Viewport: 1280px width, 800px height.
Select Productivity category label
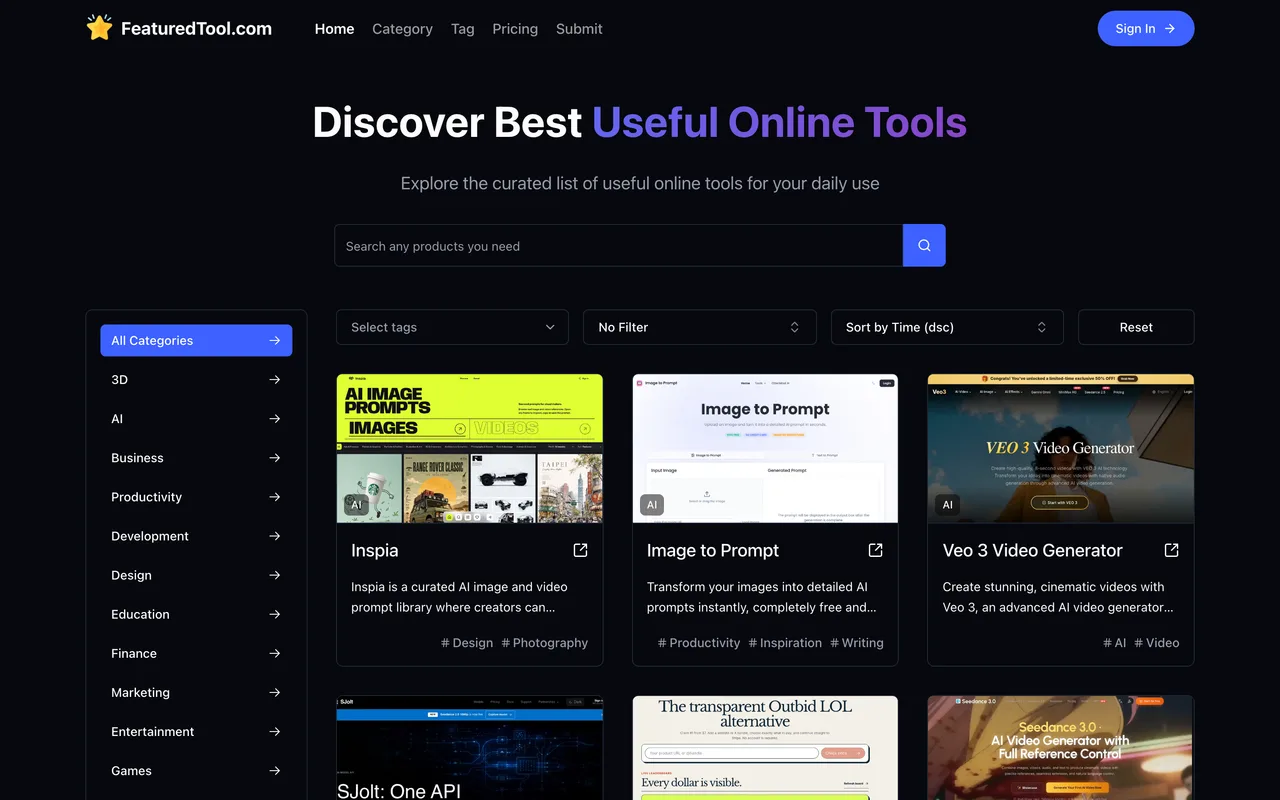coord(146,496)
